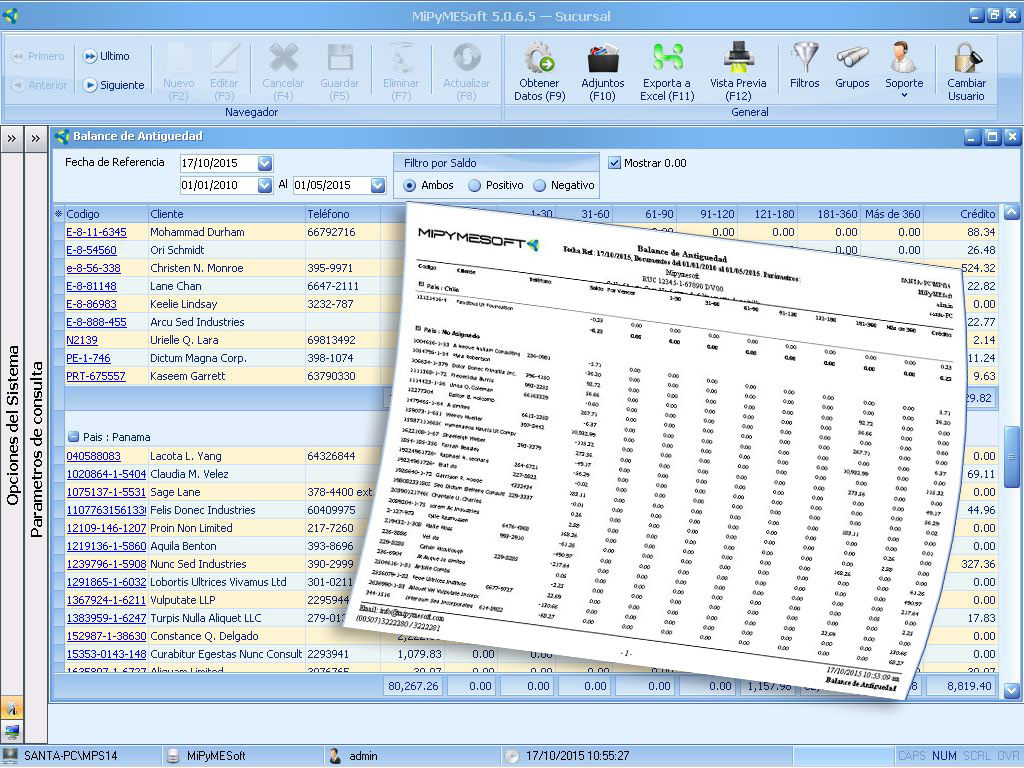1024x768 pixels.
Task: Click the Actualizar (F8) refresh icon
Action: (x=466, y=57)
